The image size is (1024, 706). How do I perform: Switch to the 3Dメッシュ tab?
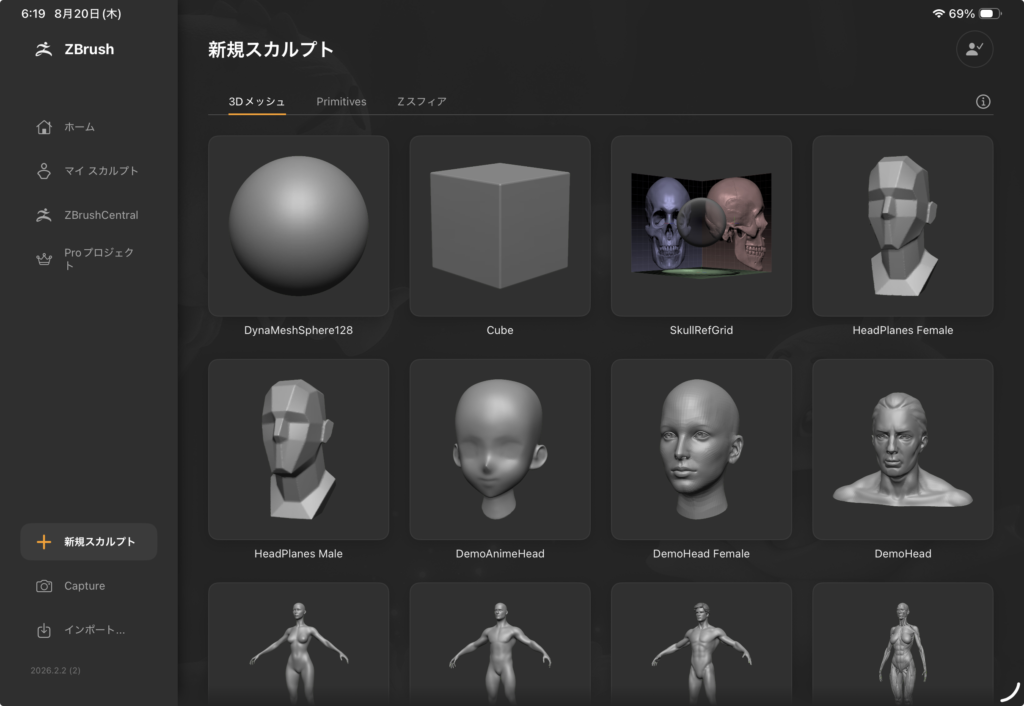click(257, 102)
